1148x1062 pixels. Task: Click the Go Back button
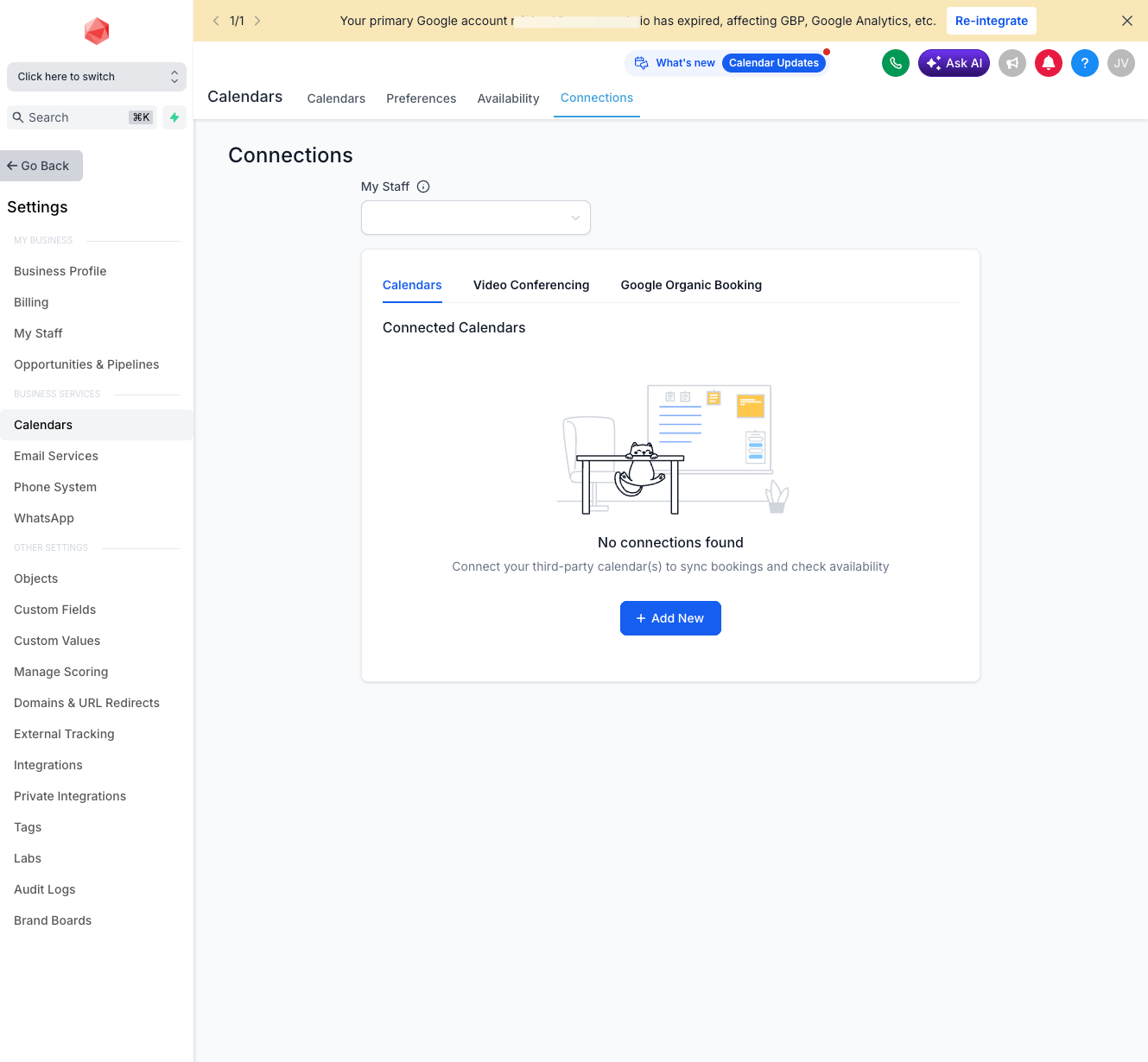click(x=41, y=166)
